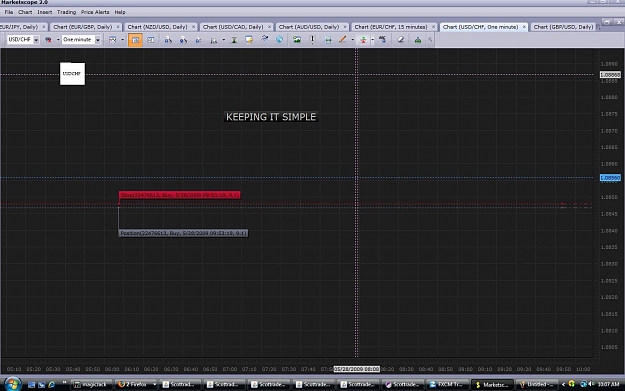625x391 pixels.
Task: Expand the USD/CHF symbol dropdown
Action: [x=36, y=40]
